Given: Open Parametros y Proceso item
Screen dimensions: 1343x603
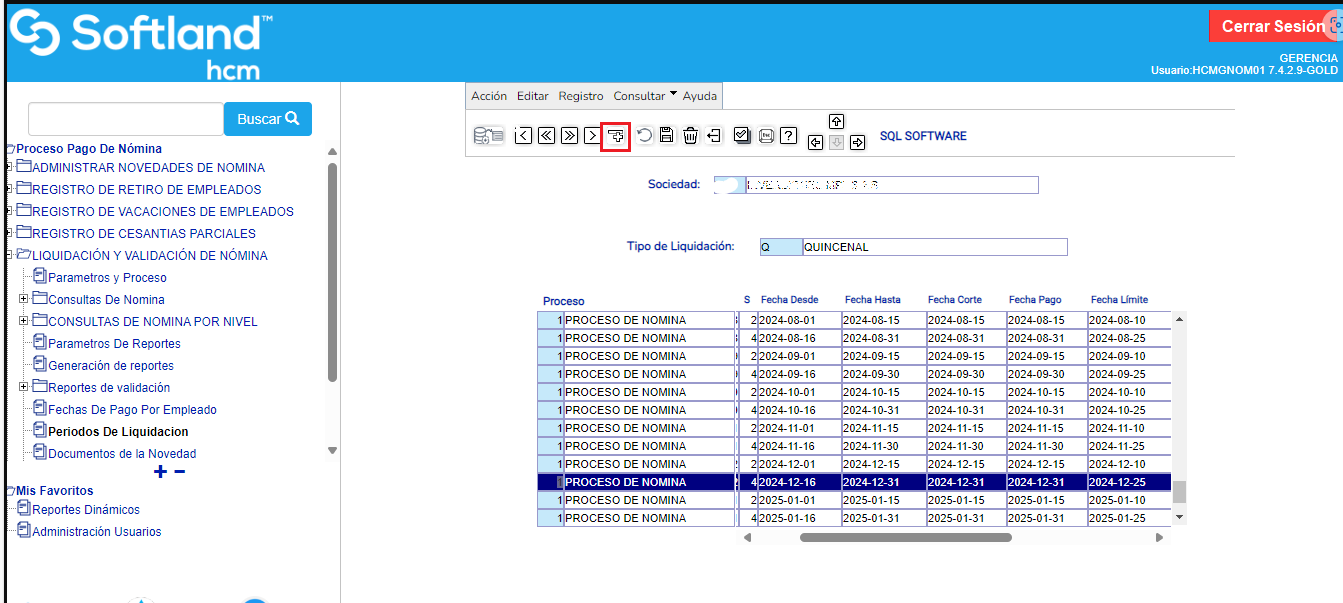Looking at the screenshot, I should coord(107,277).
